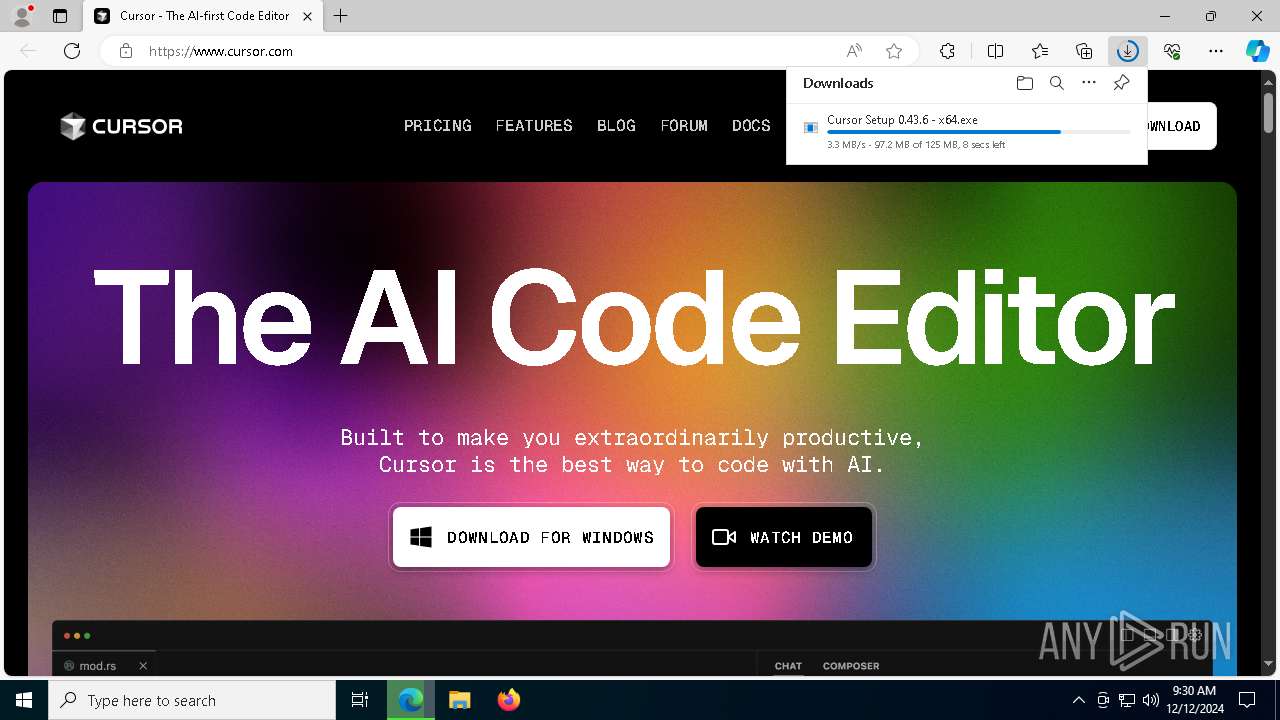This screenshot has height=720, width=1280.
Task: Open Edge Settings and more menu
Action: click(1216, 51)
